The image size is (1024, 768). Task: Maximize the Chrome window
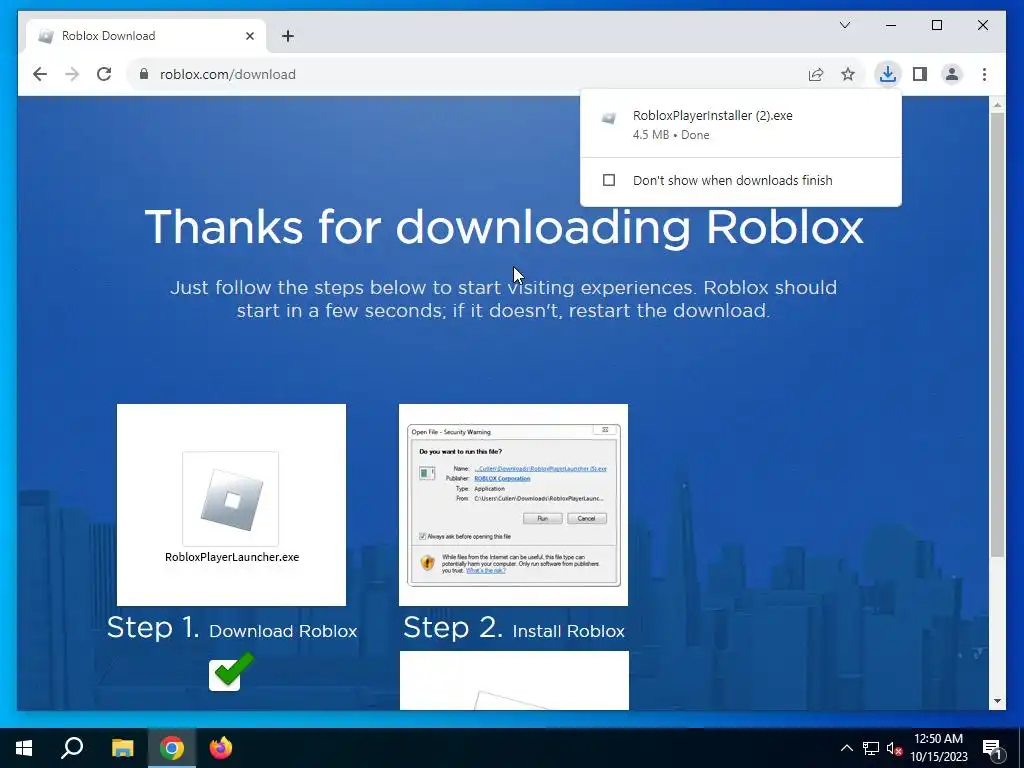[936, 25]
